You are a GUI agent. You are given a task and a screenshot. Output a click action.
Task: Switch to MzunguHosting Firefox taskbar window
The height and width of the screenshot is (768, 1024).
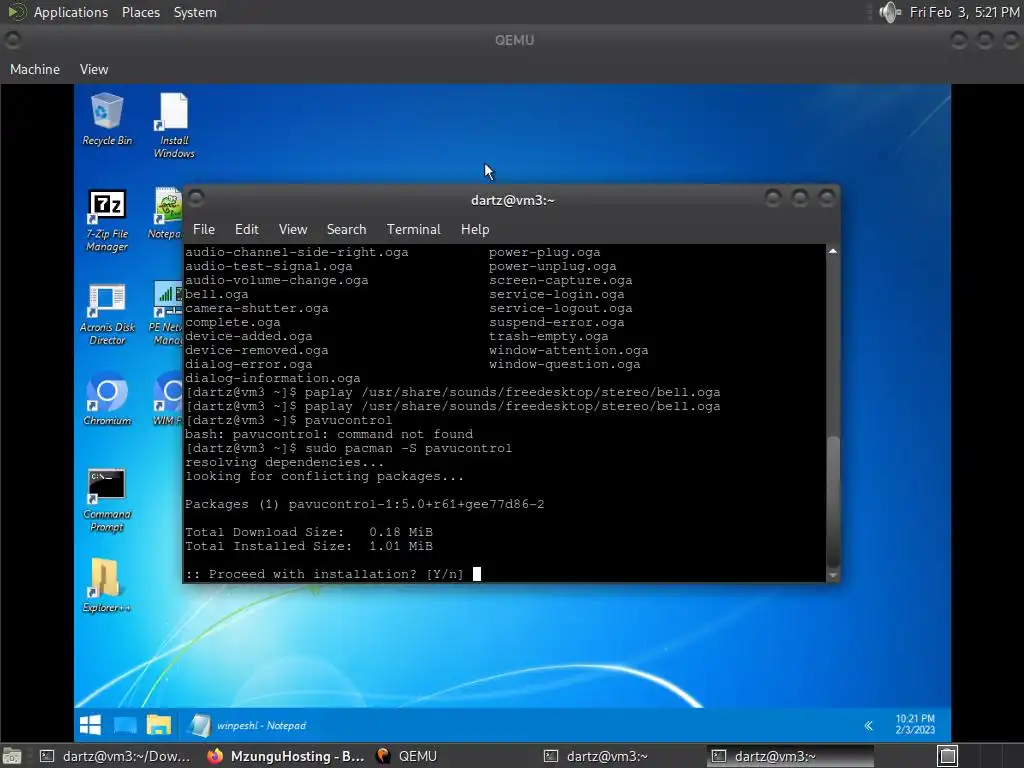click(286, 756)
